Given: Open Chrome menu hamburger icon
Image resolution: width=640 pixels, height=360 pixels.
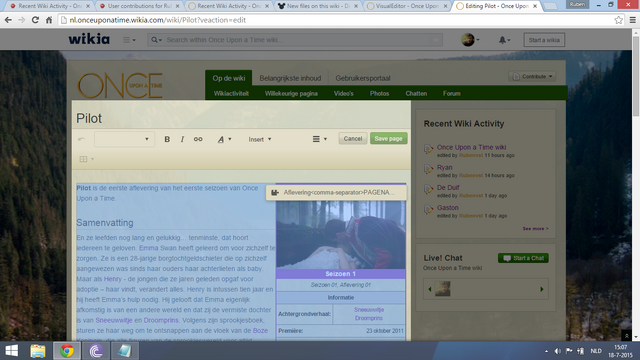Looking at the screenshot, I should [x=632, y=20].
